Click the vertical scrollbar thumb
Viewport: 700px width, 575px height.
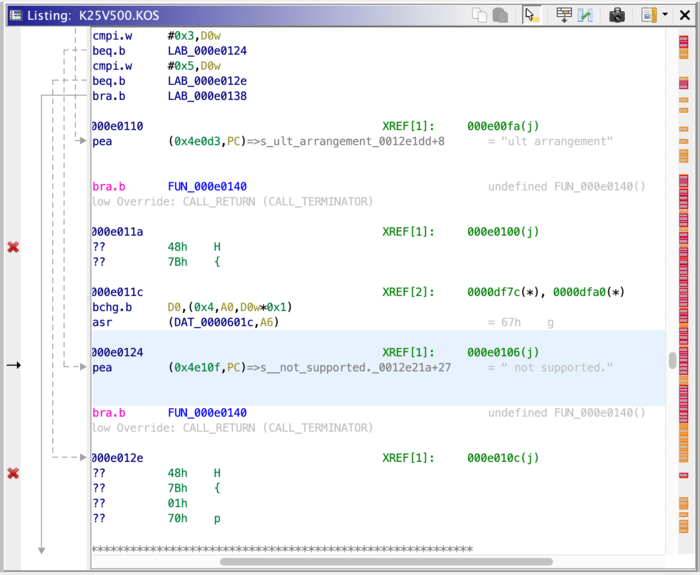pos(672,360)
